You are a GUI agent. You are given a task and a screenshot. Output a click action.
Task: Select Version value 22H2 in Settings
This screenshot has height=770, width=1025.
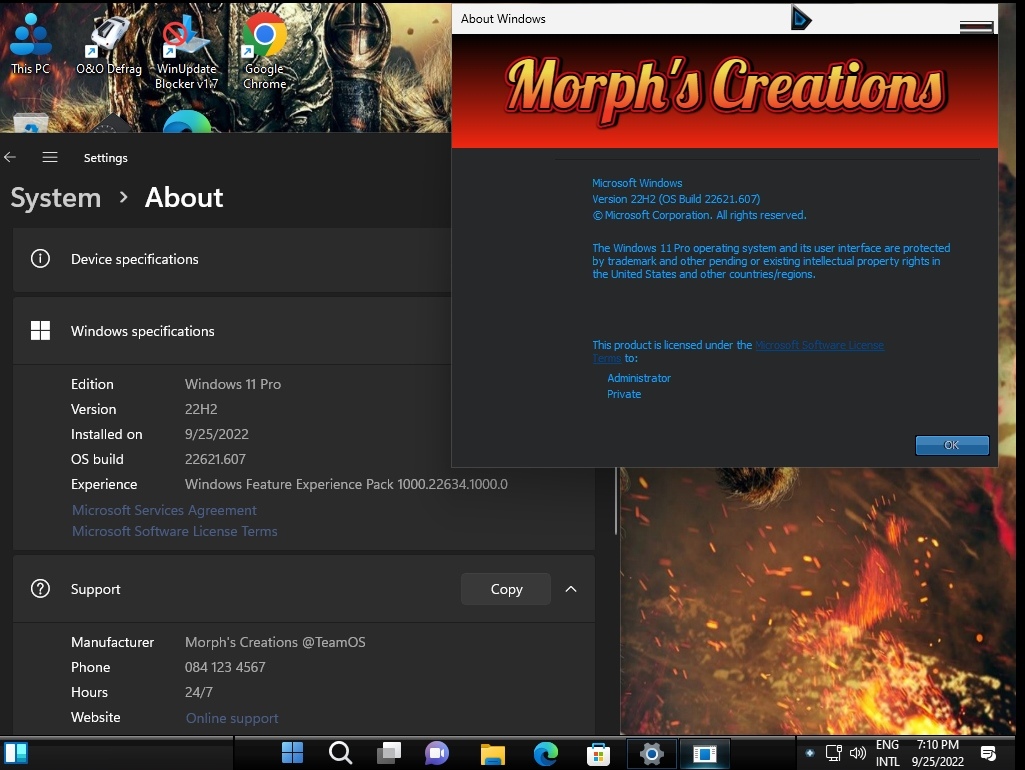[201, 409]
